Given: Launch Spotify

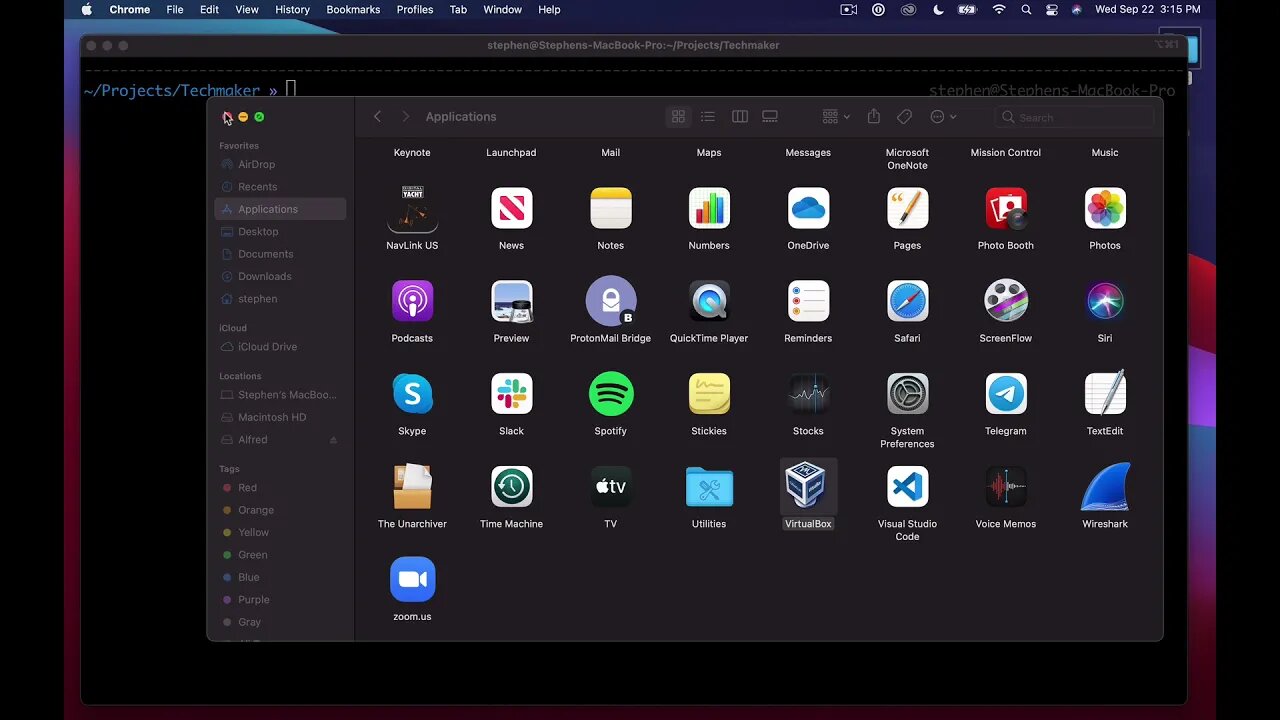Looking at the screenshot, I should tap(610, 394).
